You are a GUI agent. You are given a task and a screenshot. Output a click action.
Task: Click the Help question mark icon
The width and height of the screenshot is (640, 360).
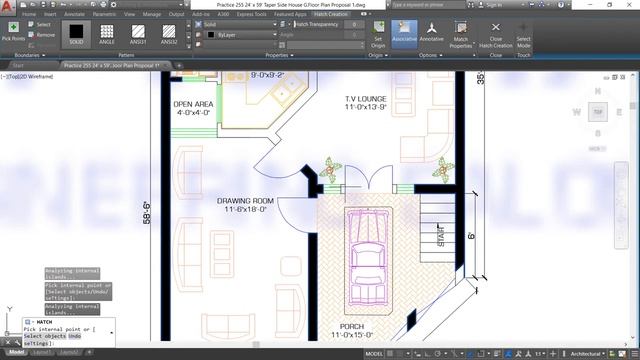click(561, 5)
